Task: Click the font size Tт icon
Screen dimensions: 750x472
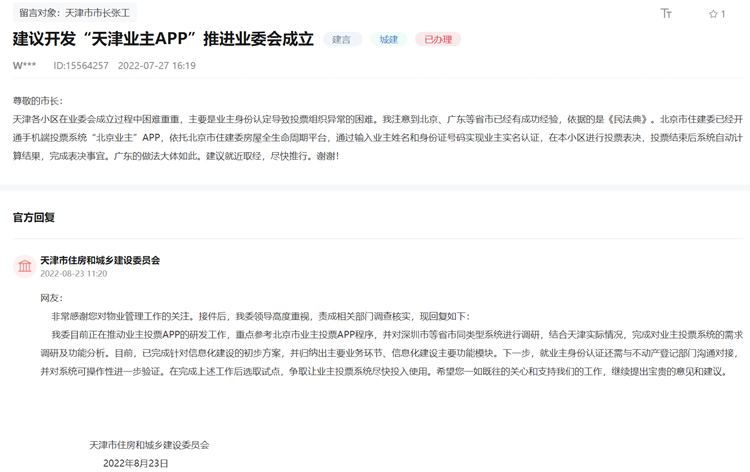Action: click(x=666, y=13)
